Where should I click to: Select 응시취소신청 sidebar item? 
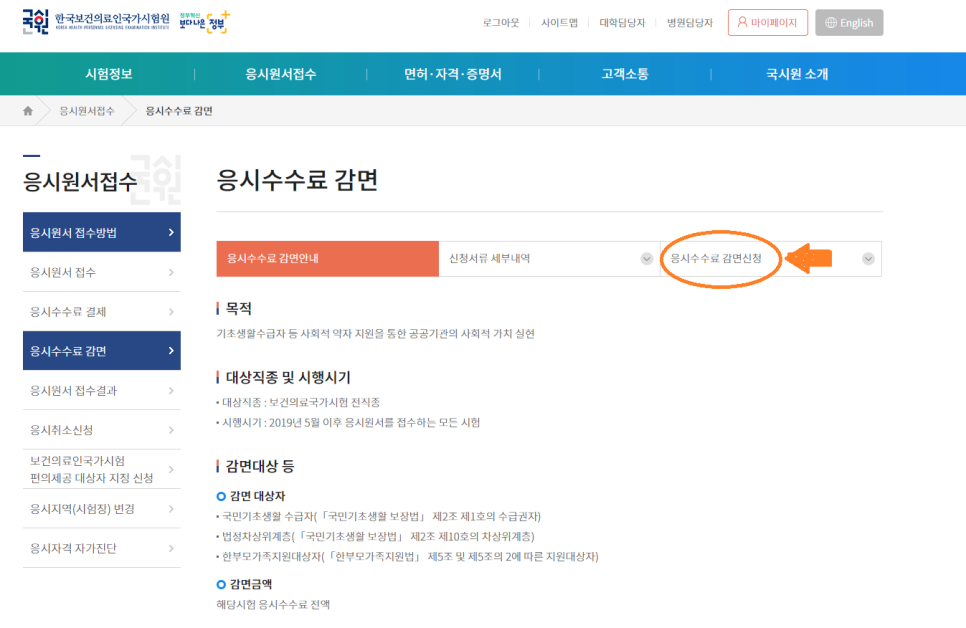click(101, 430)
